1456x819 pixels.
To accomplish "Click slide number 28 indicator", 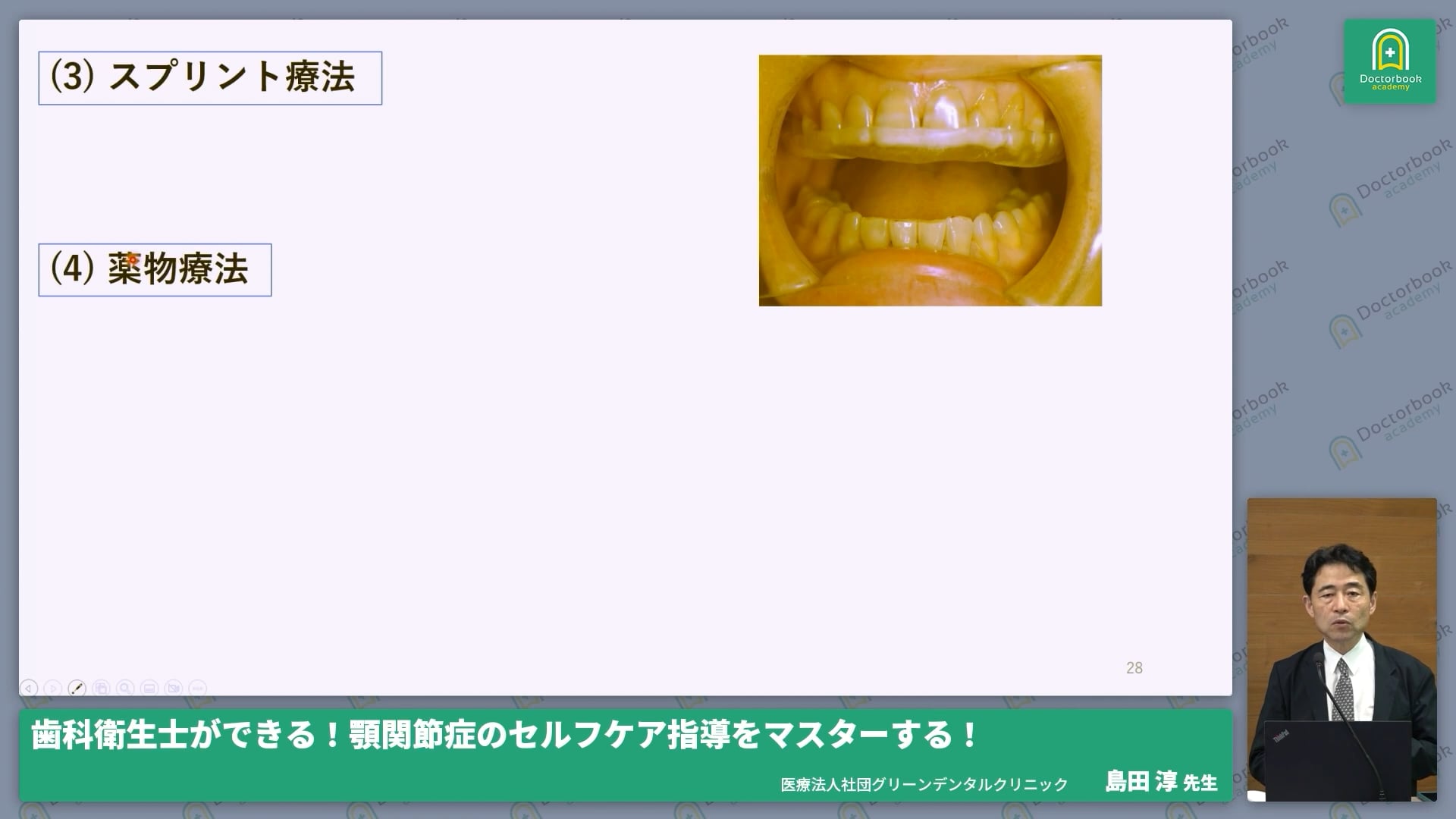I will [1134, 668].
